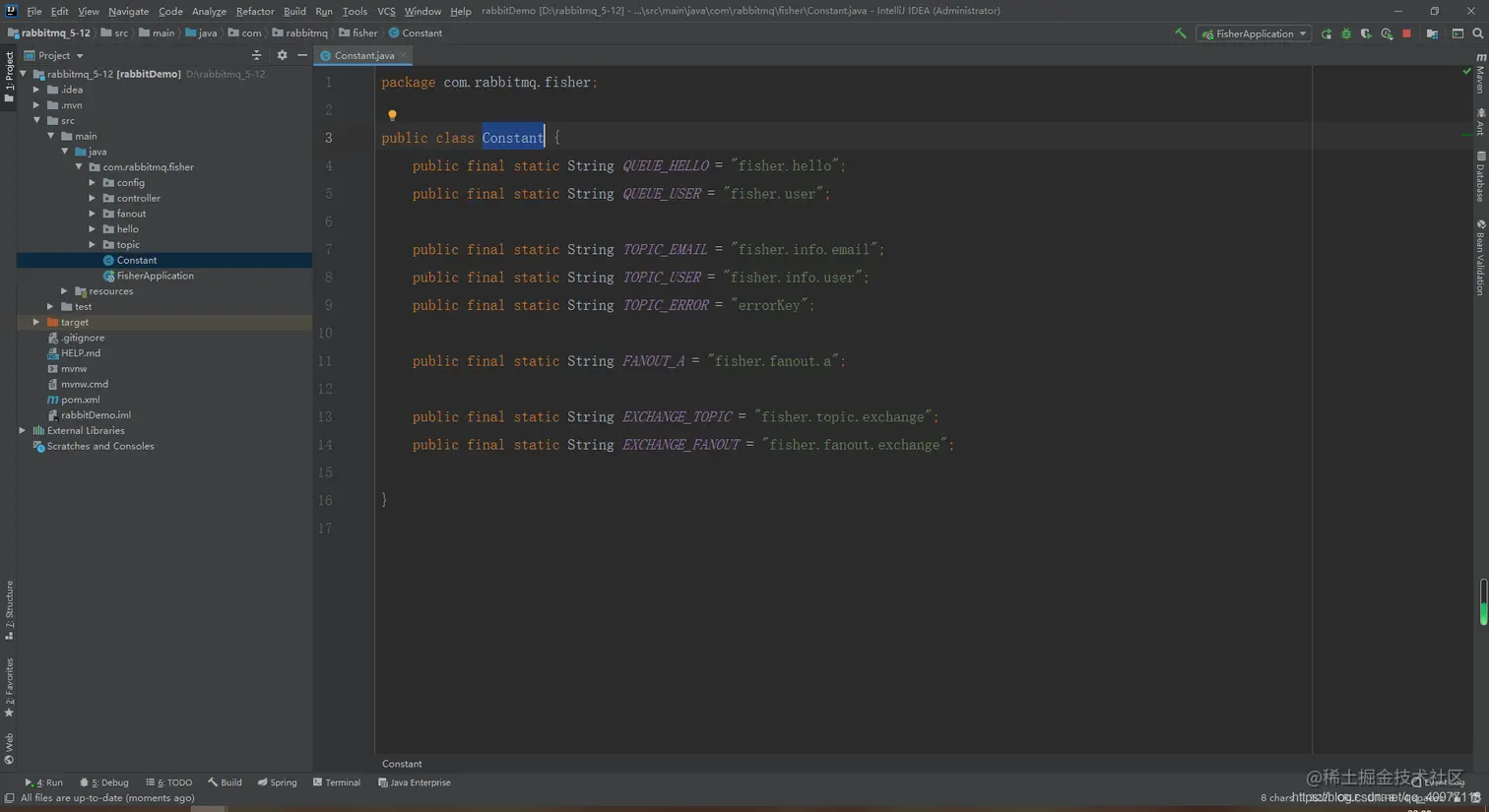The height and width of the screenshot is (812, 1489).
Task: Run FisherApplication with coverage
Action: 1366,33
